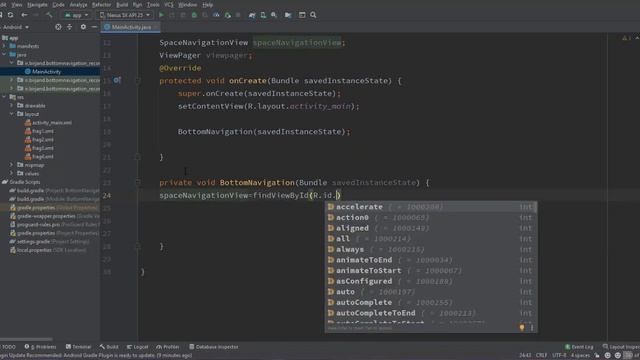Open the Database Inspector tool window
This screenshot has width=640, height=360.
(x=213, y=347)
